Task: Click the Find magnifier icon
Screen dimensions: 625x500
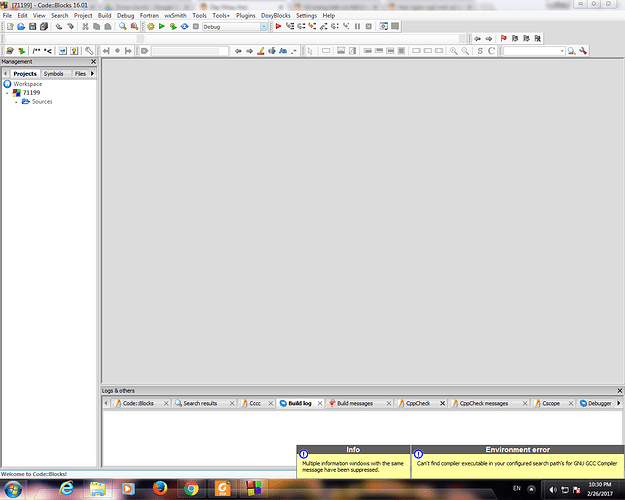Action: (123, 26)
